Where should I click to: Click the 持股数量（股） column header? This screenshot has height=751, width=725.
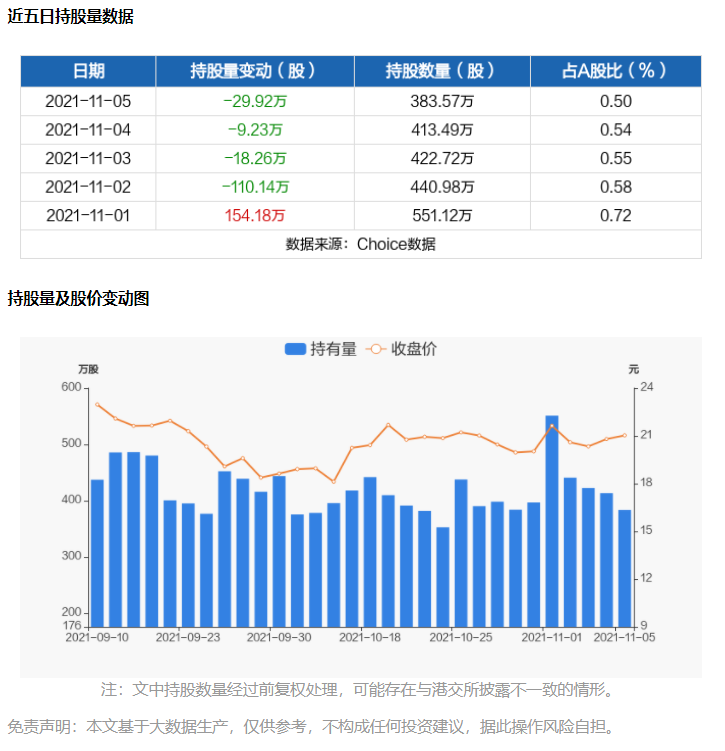click(442, 71)
